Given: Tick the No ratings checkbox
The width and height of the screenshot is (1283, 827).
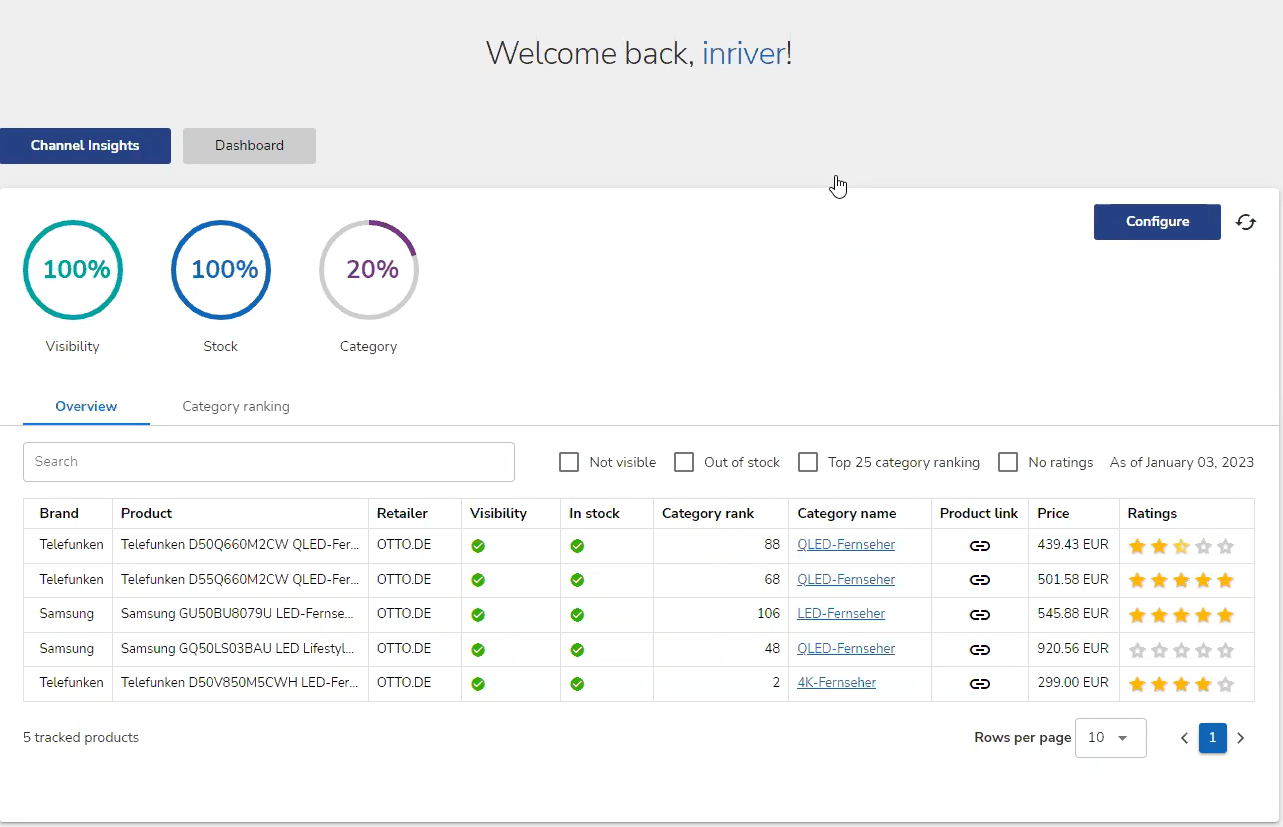Looking at the screenshot, I should coord(1008,462).
